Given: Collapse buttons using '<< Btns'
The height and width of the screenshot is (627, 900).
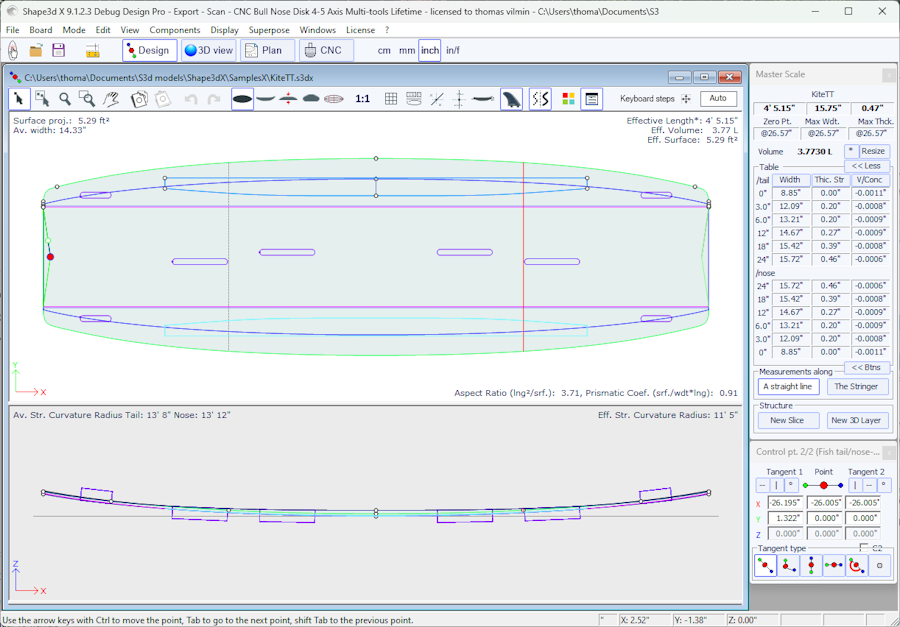Looking at the screenshot, I should click(866, 367).
